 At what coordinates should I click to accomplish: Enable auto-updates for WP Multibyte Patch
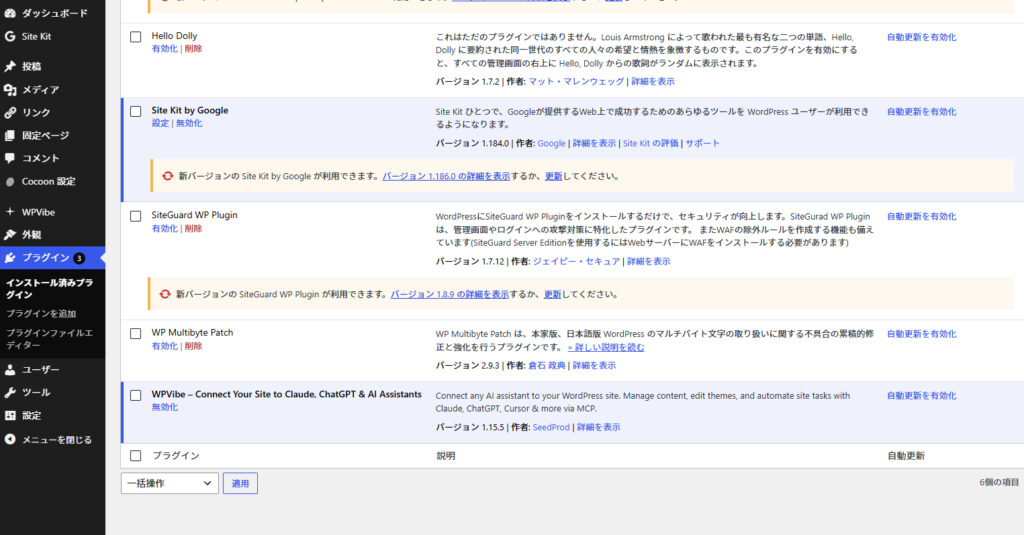click(921, 334)
